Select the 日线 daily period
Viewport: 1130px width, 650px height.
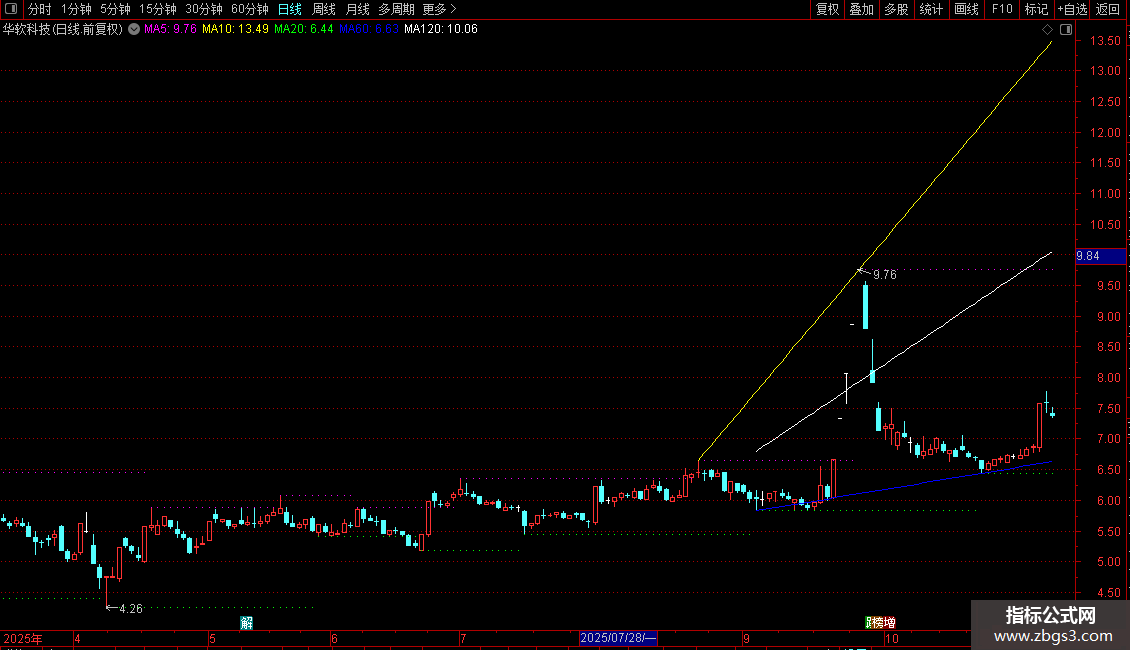coord(290,9)
